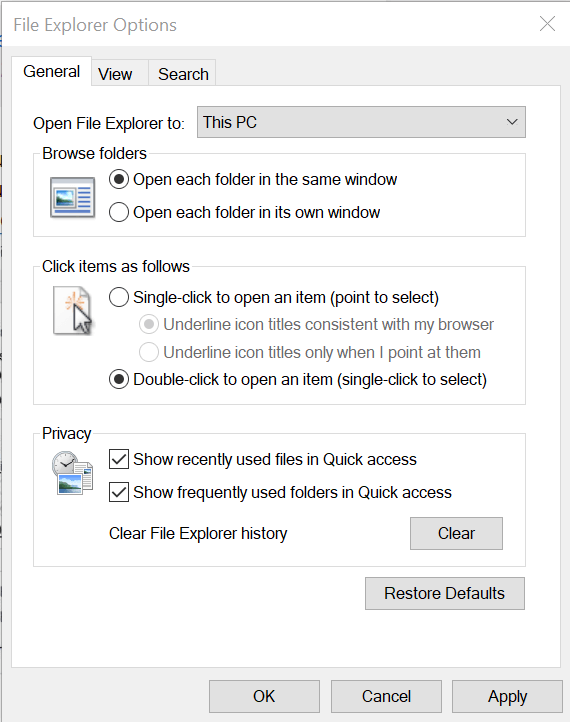Click the Browse folders window icon
The width and height of the screenshot is (570, 722).
73,197
